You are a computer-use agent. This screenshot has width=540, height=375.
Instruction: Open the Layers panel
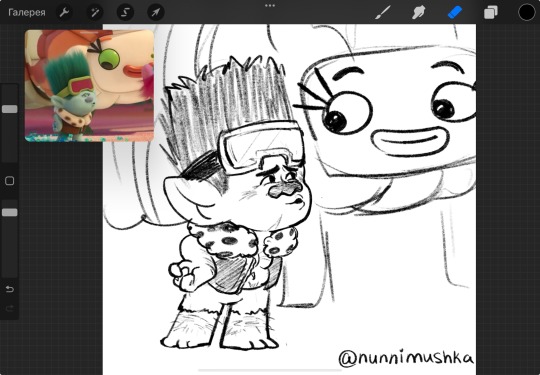[x=490, y=13]
